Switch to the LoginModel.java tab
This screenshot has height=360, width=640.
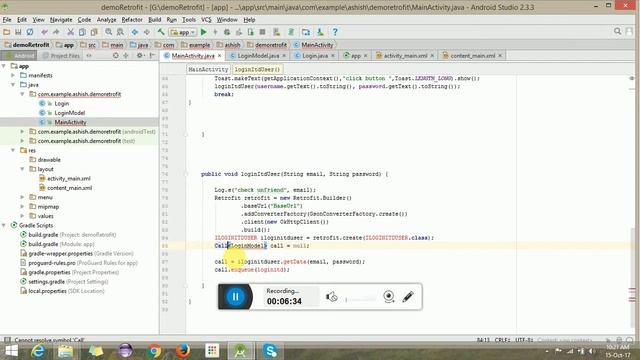[258, 56]
